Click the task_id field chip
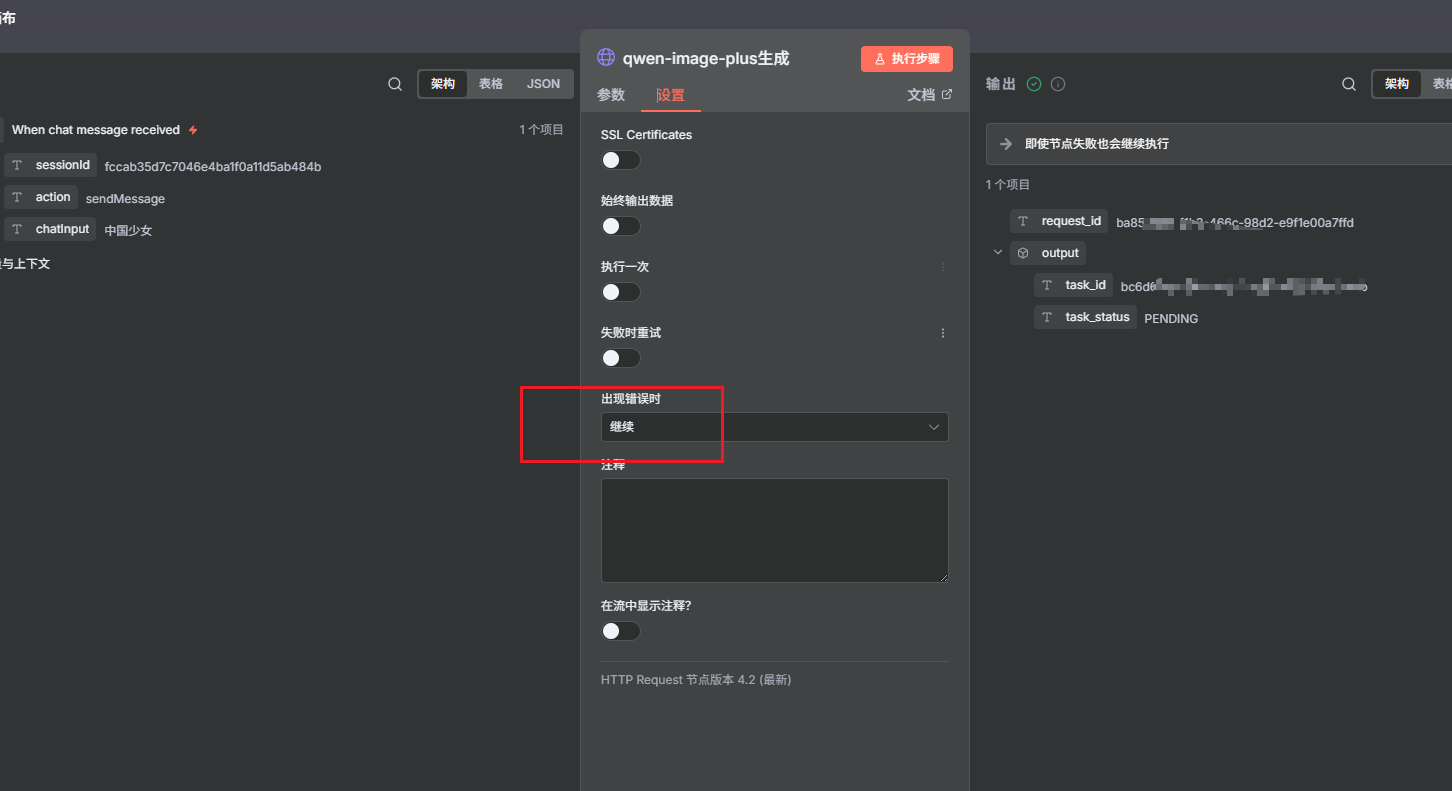1452x791 pixels. pos(1073,286)
